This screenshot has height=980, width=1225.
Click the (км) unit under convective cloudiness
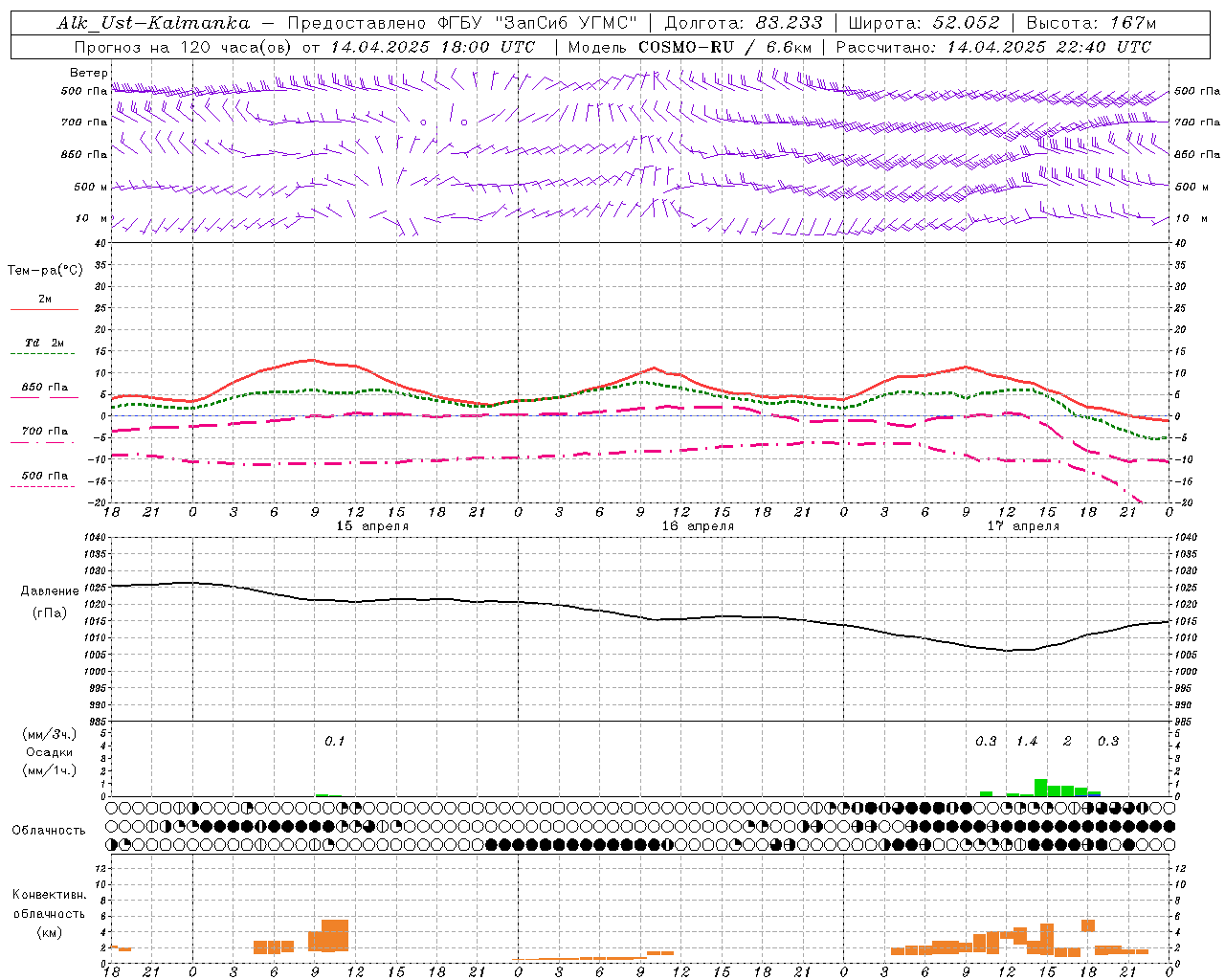(x=49, y=932)
